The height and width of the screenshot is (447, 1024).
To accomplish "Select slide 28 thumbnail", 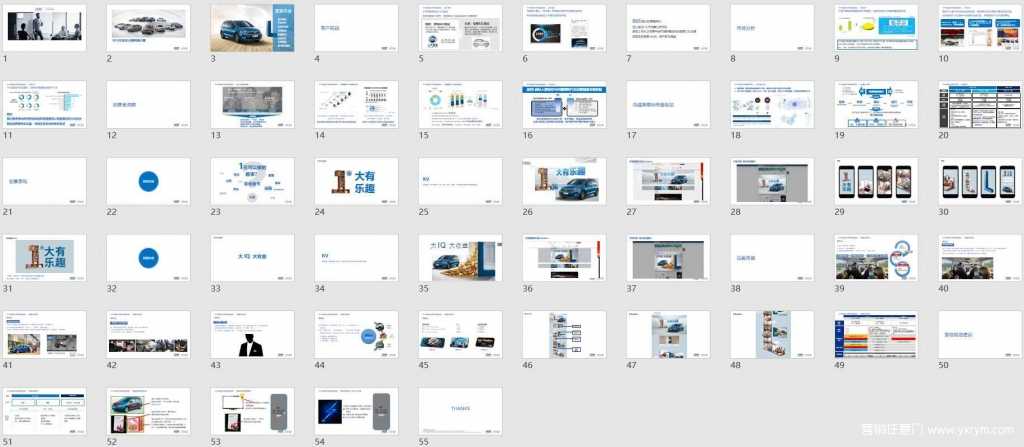I will [772, 181].
